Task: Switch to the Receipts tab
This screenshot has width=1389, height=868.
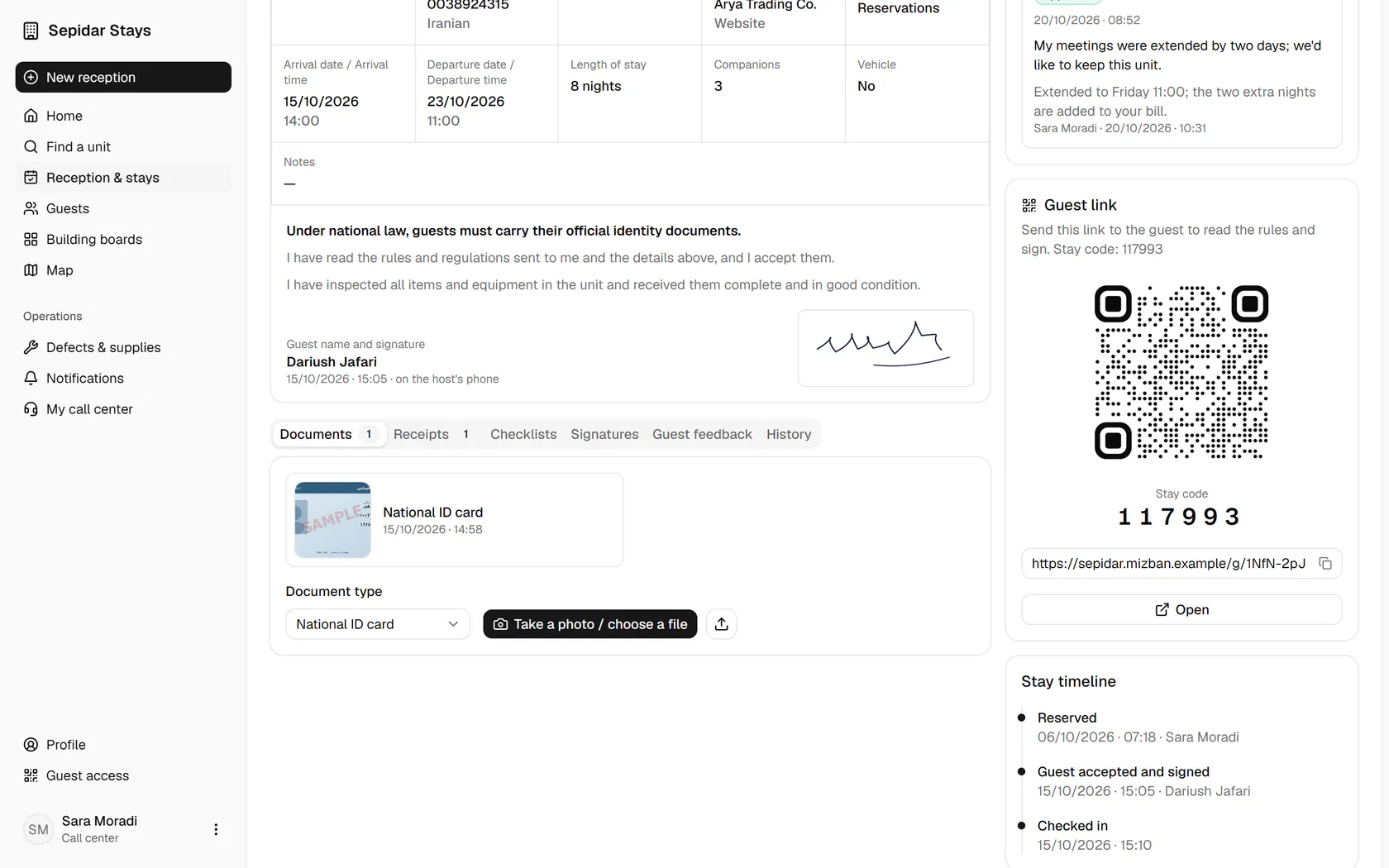Action: click(432, 434)
